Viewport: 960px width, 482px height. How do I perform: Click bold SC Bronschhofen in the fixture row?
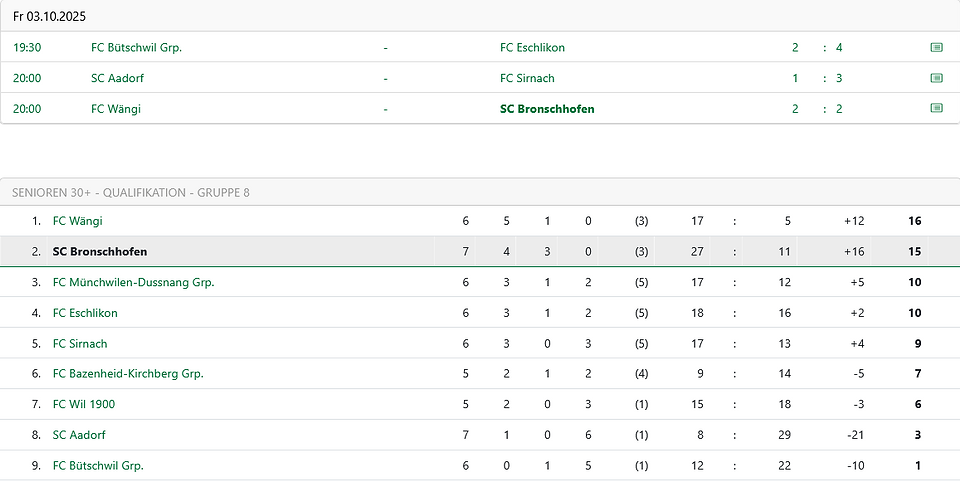[547, 109]
